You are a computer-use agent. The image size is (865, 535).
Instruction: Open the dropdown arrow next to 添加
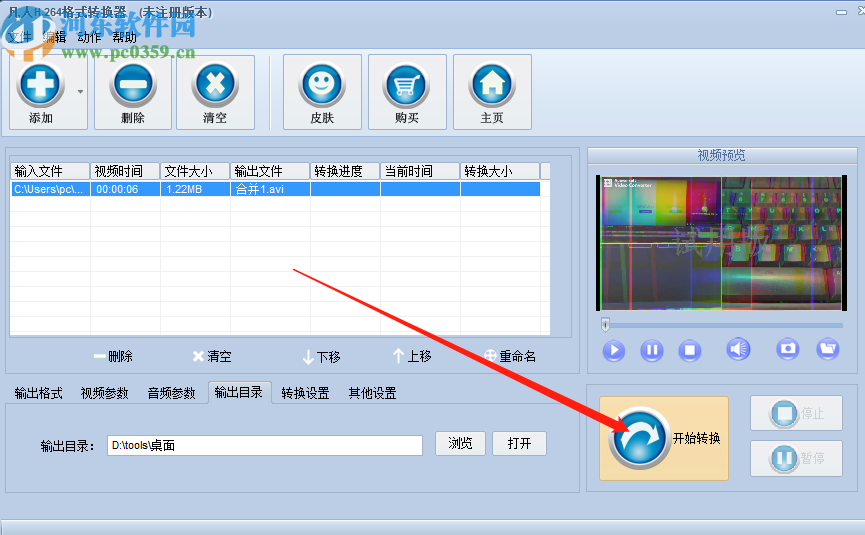[81, 92]
